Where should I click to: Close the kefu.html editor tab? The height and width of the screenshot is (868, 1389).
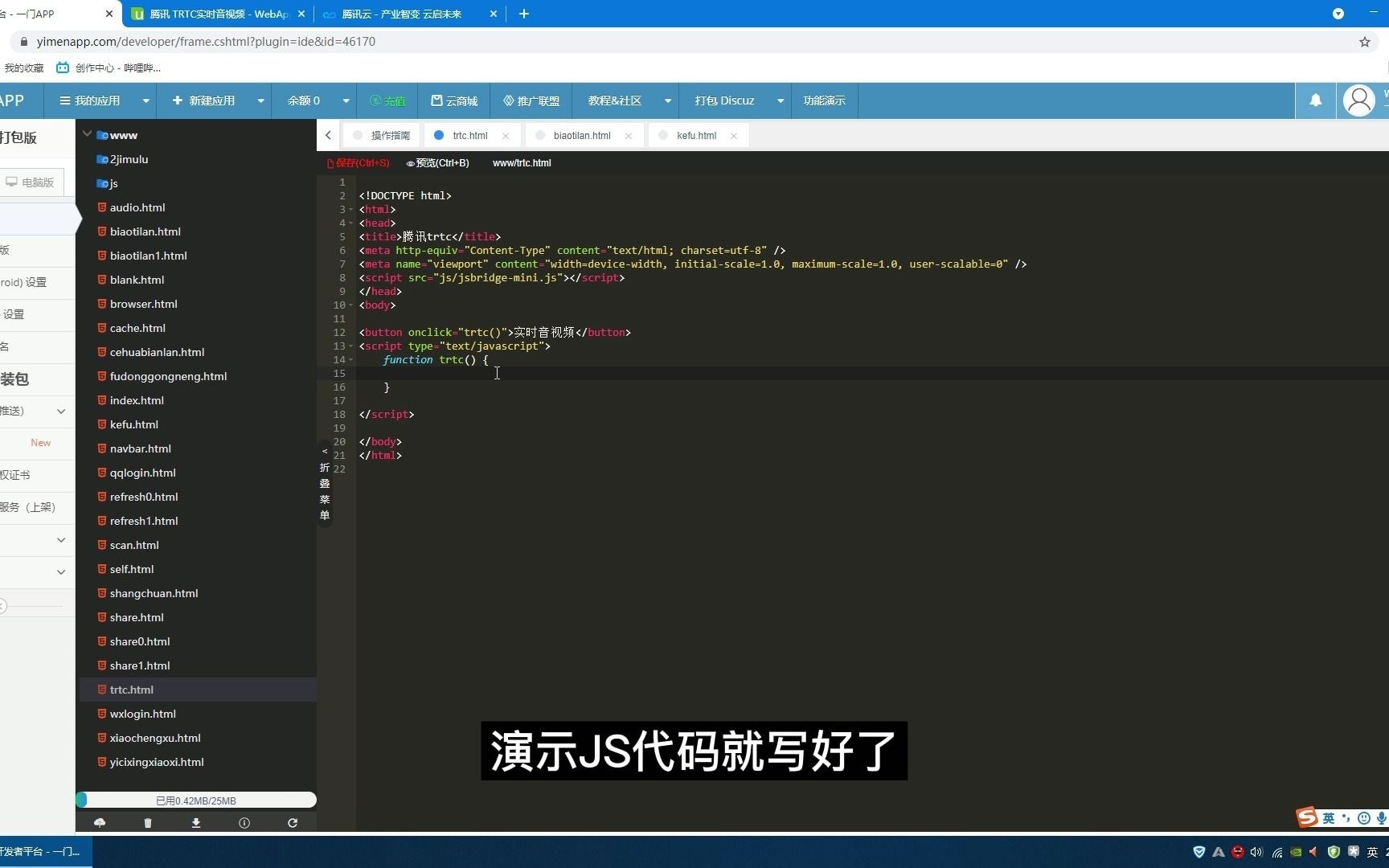point(734,136)
